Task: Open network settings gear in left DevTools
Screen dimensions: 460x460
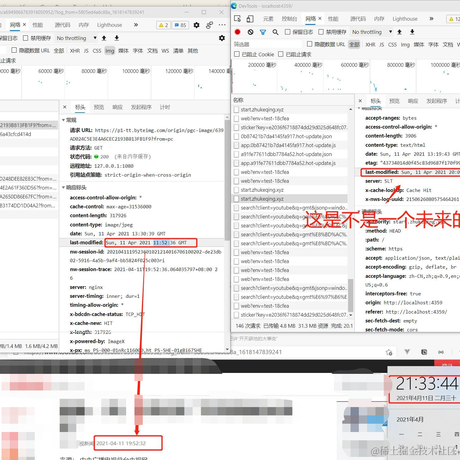Action: coord(222,38)
